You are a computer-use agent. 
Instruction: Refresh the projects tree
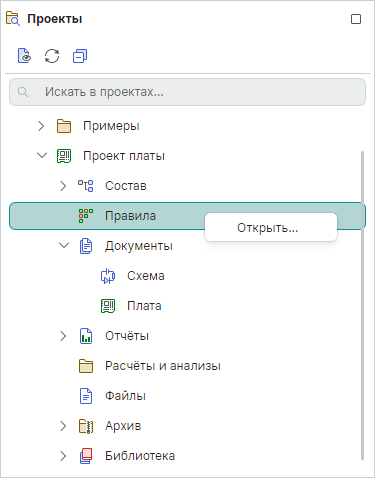pyautogui.click(x=52, y=56)
